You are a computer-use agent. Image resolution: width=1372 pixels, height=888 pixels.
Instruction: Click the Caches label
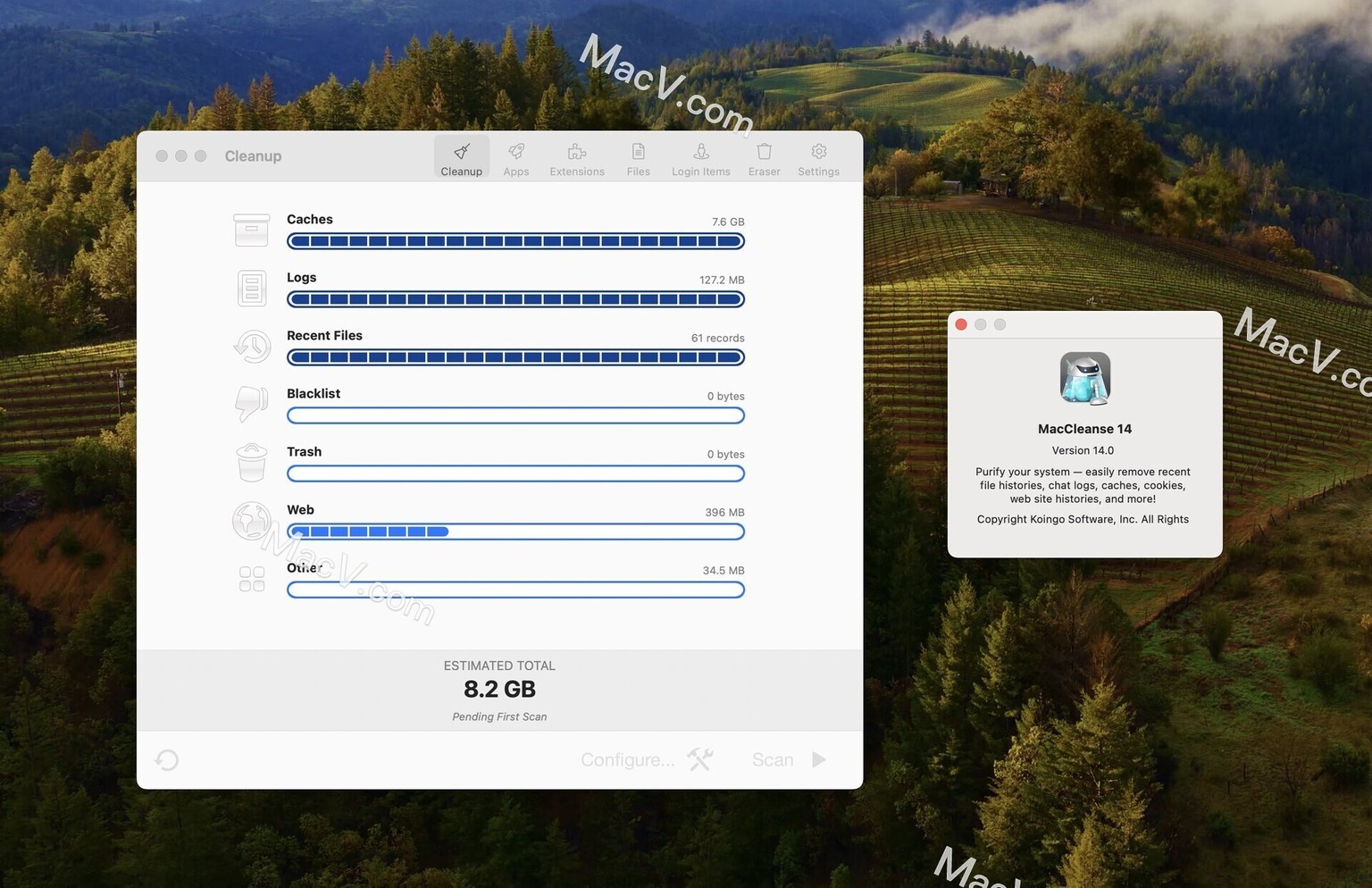310,219
